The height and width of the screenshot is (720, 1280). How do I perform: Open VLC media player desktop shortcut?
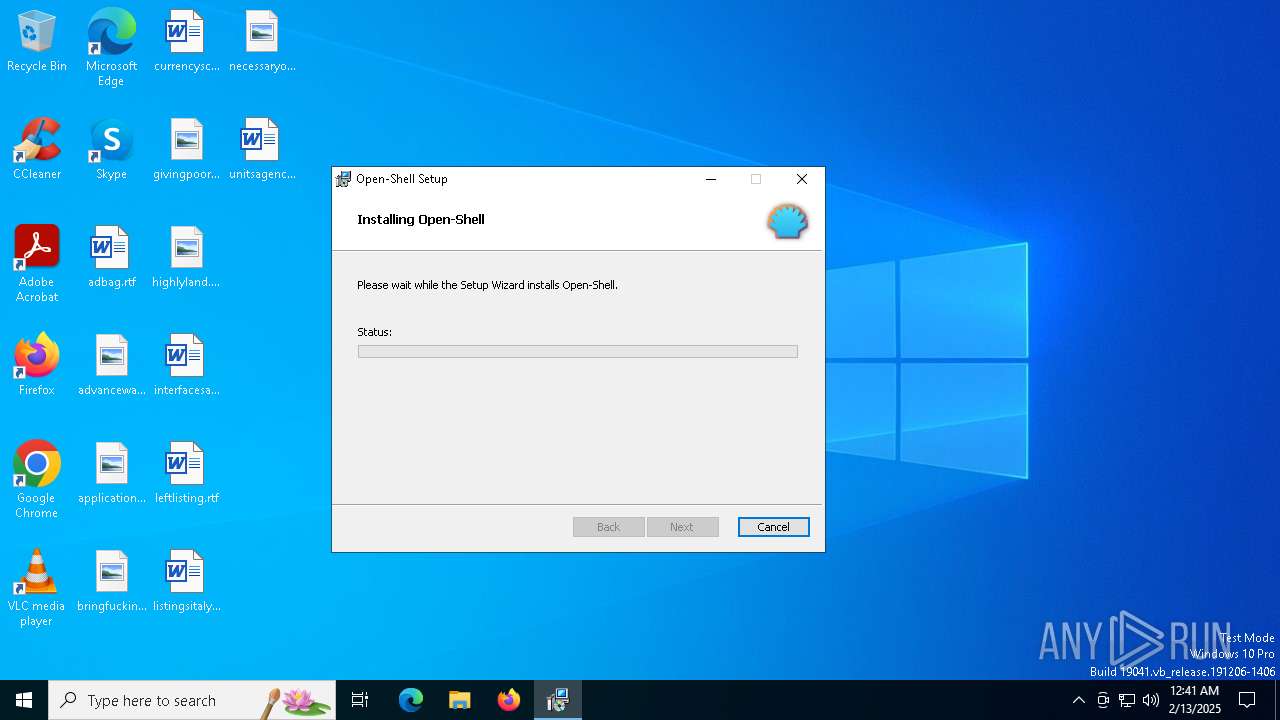tap(37, 588)
